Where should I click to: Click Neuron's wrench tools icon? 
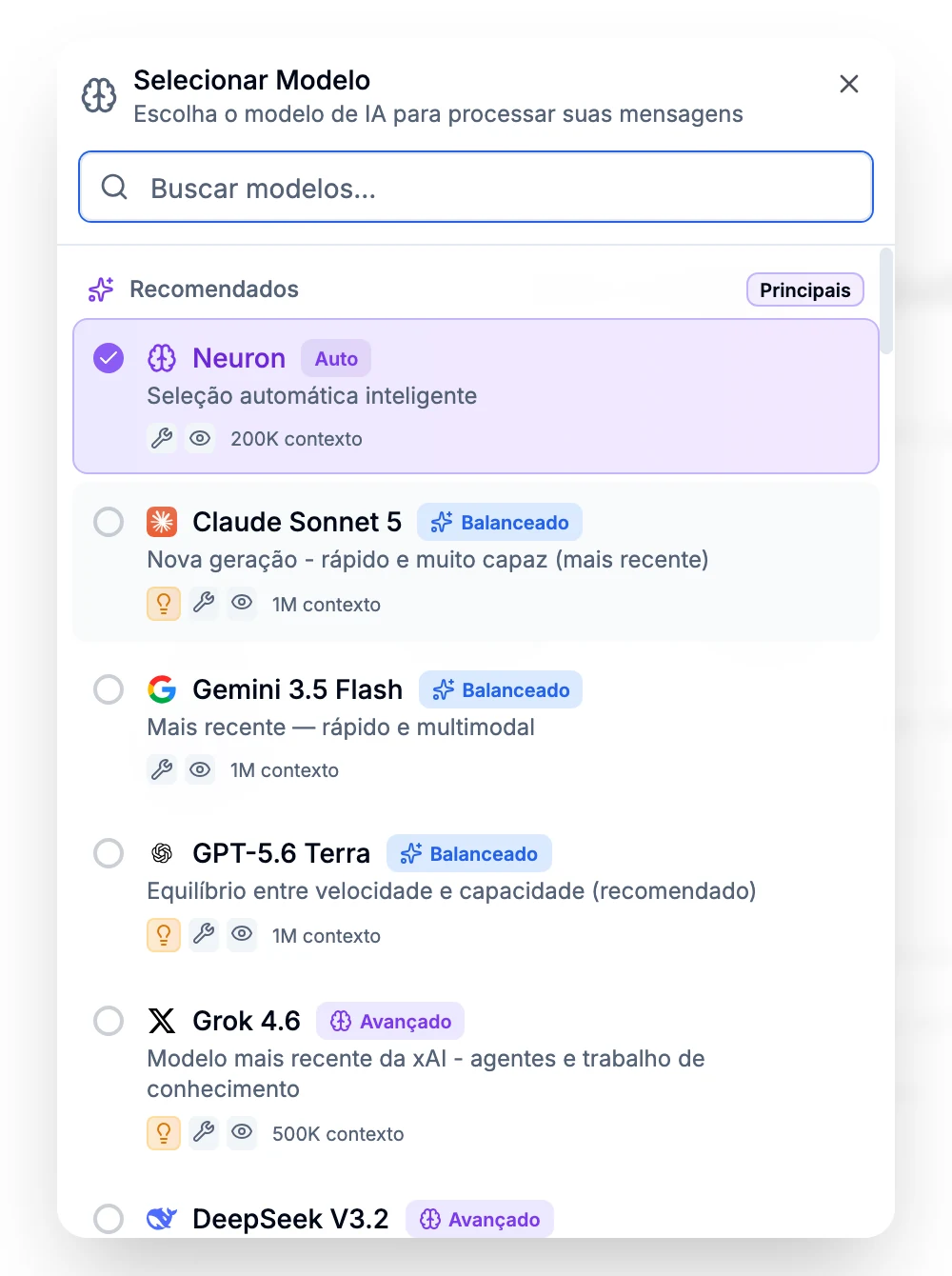click(x=162, y=438)
